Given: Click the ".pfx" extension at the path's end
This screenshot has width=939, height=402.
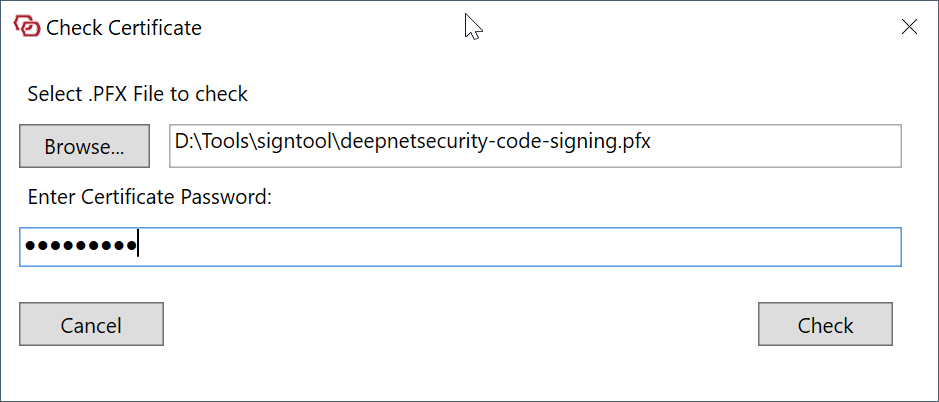Looking at the screenshot, I should coord(634,142).
